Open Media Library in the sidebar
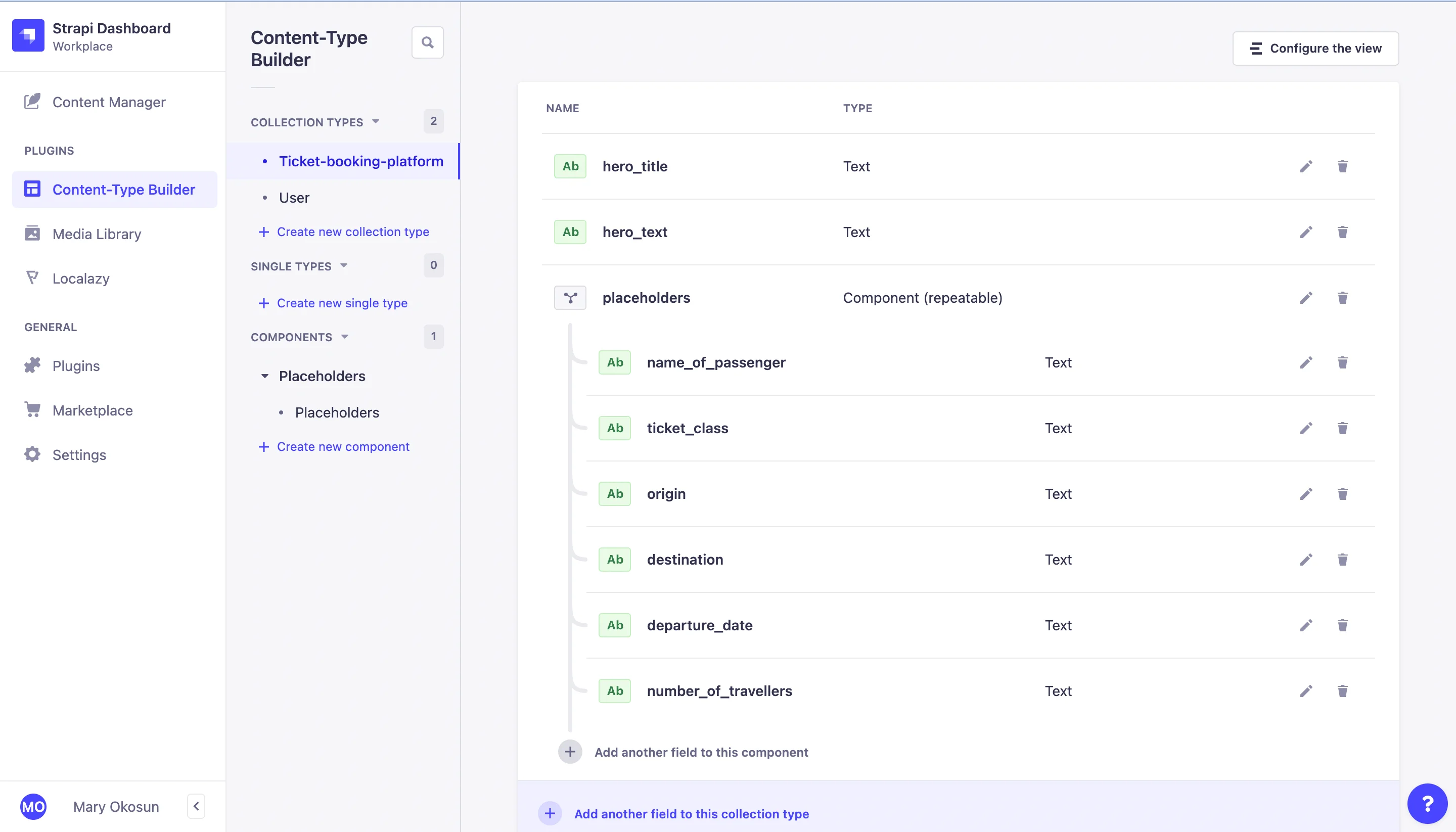The height and width of the screenshot is (832, 1456). (x=97, y=234)
